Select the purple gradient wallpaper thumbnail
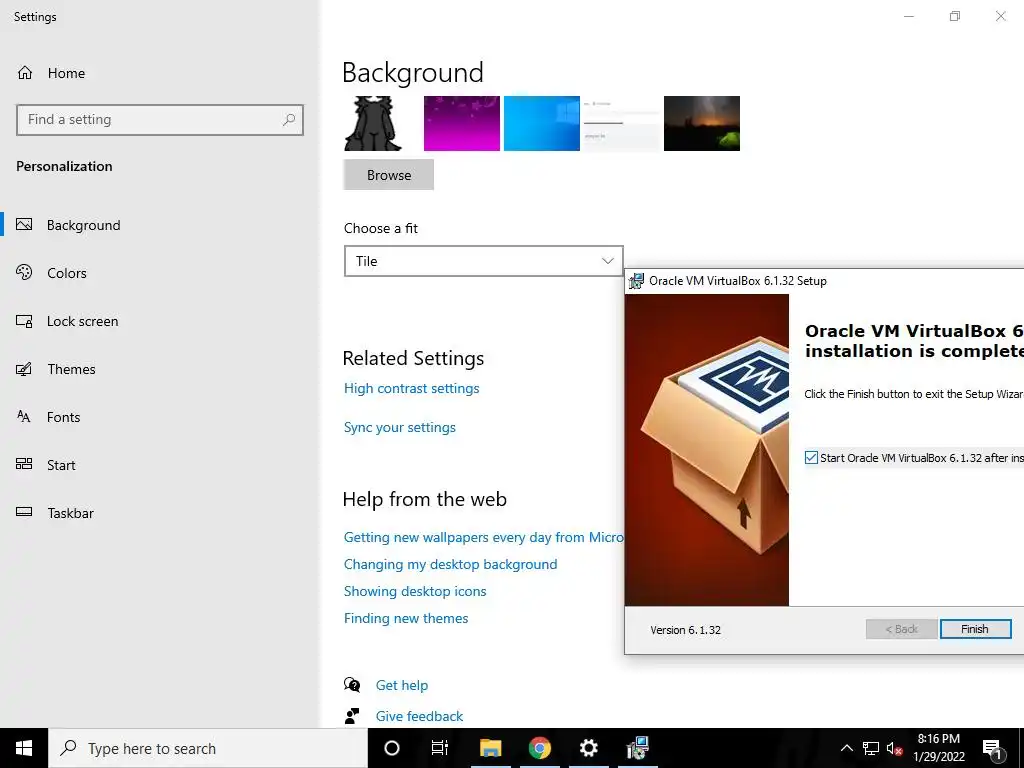The height and width of the screenshot is (768, 1024). coord(462,123)
